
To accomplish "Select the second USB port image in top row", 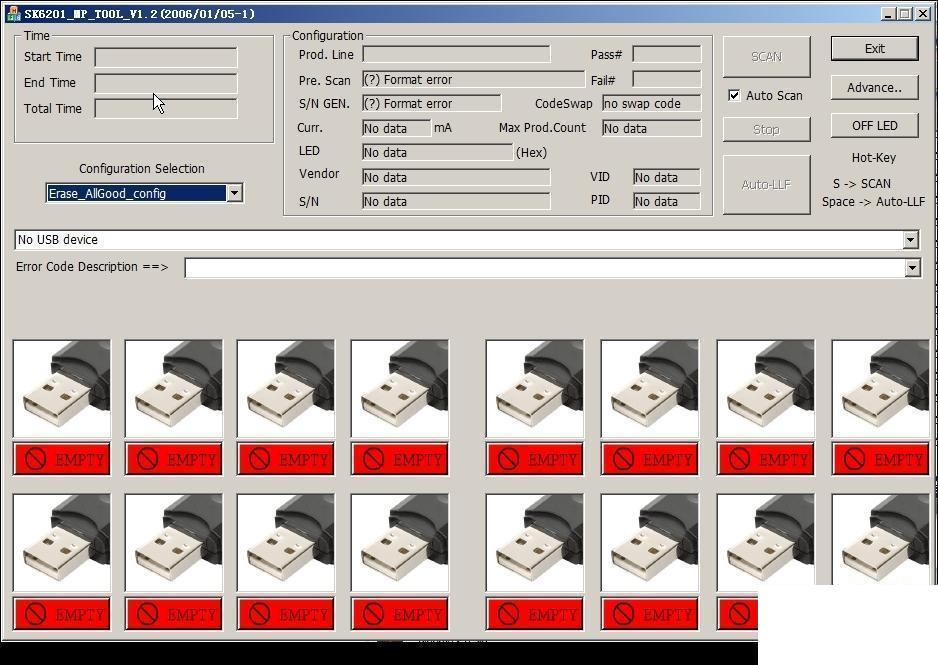I will [173, 389].
